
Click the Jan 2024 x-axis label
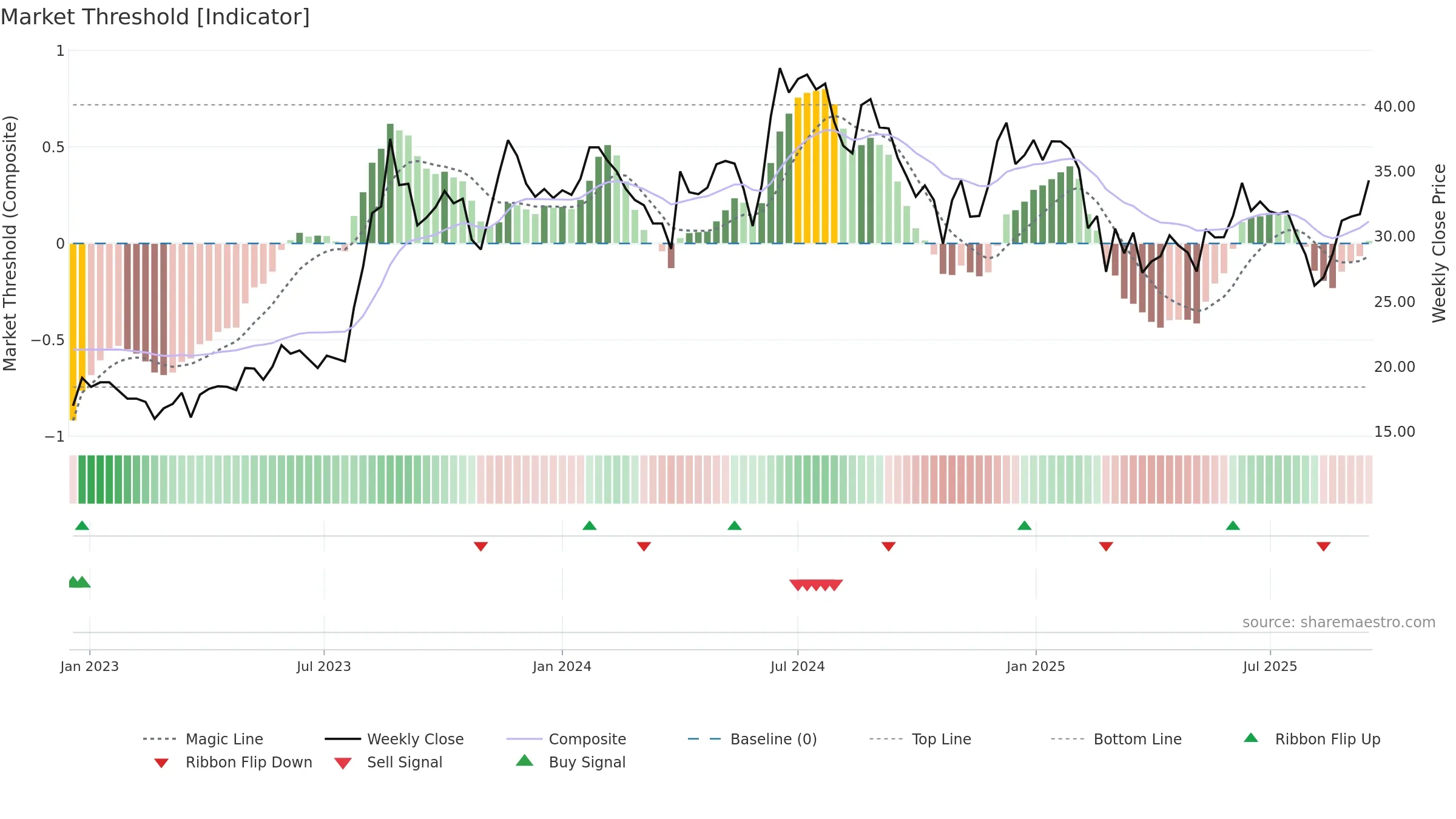[x=562, y=666]
